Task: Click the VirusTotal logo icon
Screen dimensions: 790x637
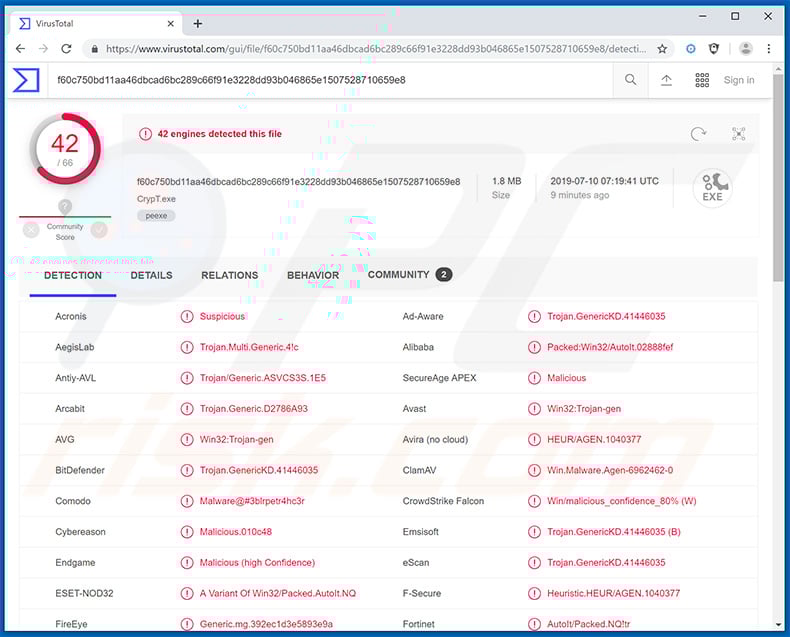Action: point(26,80)
